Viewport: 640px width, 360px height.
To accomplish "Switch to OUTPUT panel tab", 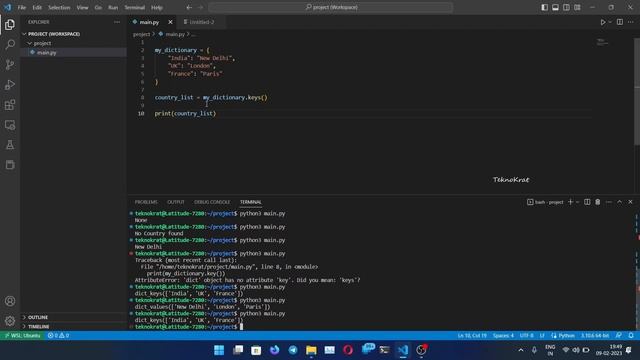I will point(176,202).
